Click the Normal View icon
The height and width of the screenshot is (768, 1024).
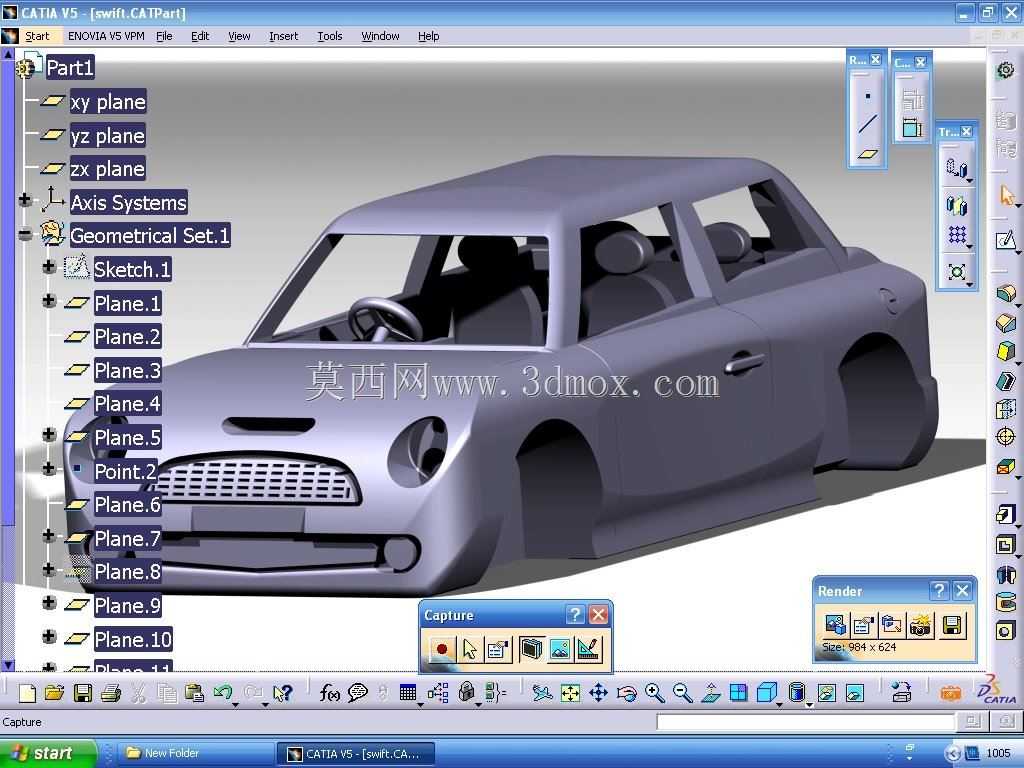tap(711, 692)
